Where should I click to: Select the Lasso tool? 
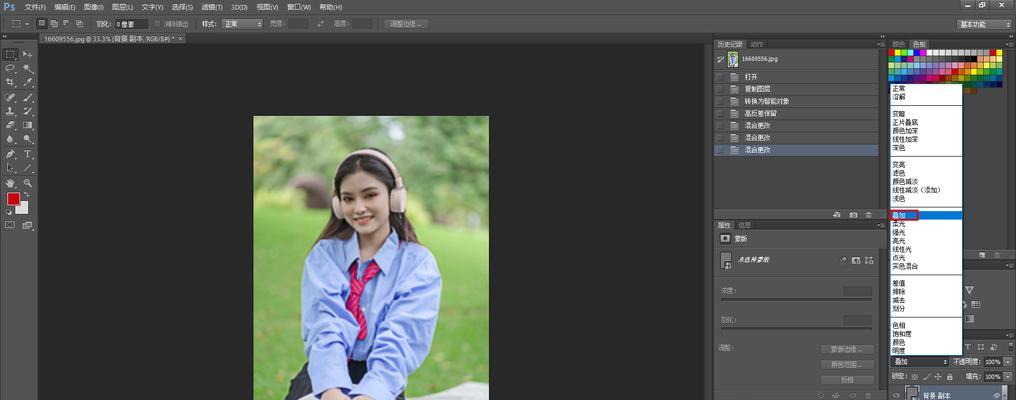pyautogui.click(x=10, y=68)
